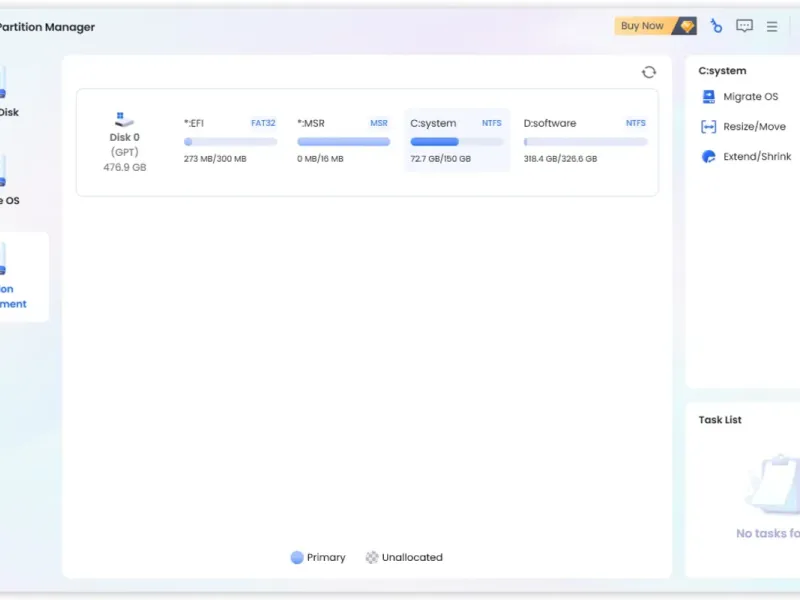Click the EFI usage bar
This screenshot has width=800, height=600.
click(231, 142)
